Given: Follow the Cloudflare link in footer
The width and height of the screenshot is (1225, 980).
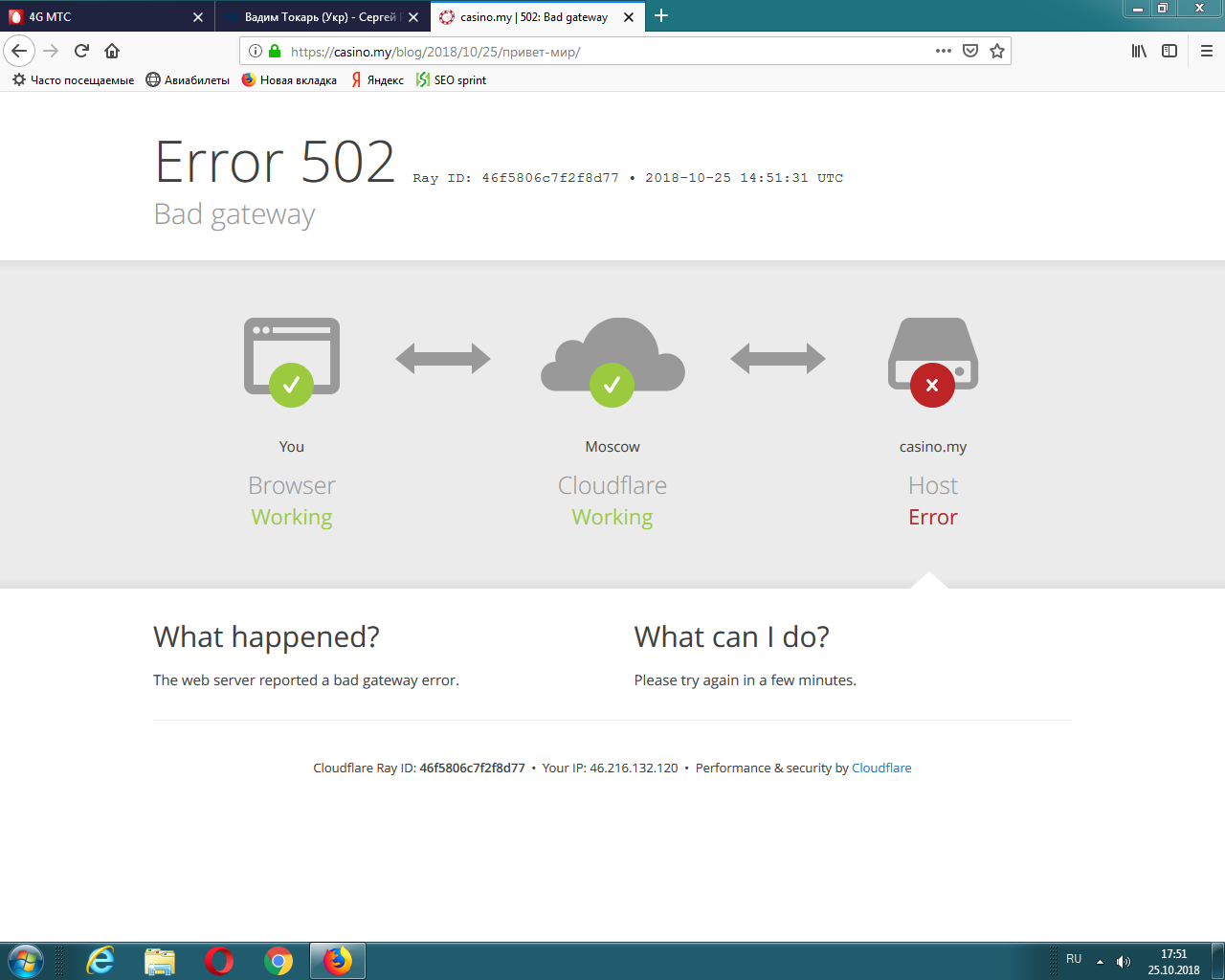Looking at the screenshot, I should (881, 768).
